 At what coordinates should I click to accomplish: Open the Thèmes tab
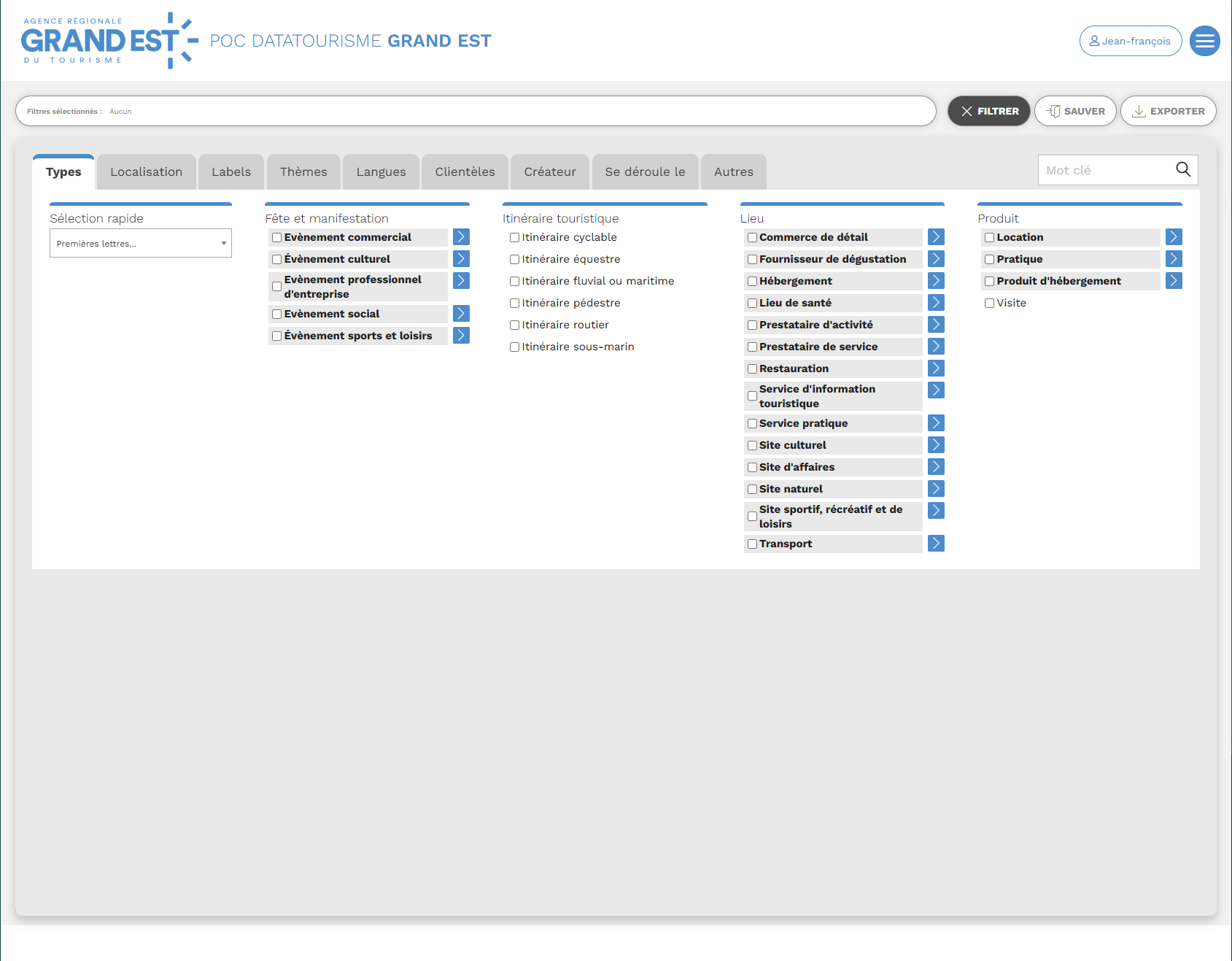click(303, 172)
